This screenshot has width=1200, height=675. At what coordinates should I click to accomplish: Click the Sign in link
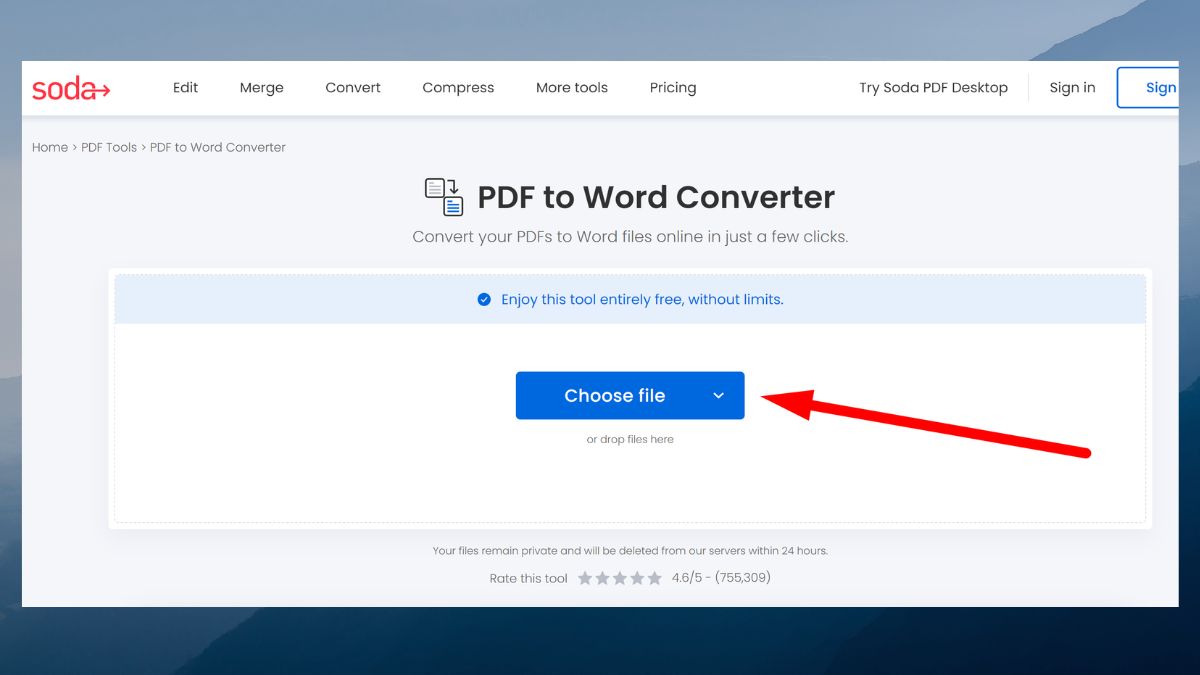(x=1072, y=88)
